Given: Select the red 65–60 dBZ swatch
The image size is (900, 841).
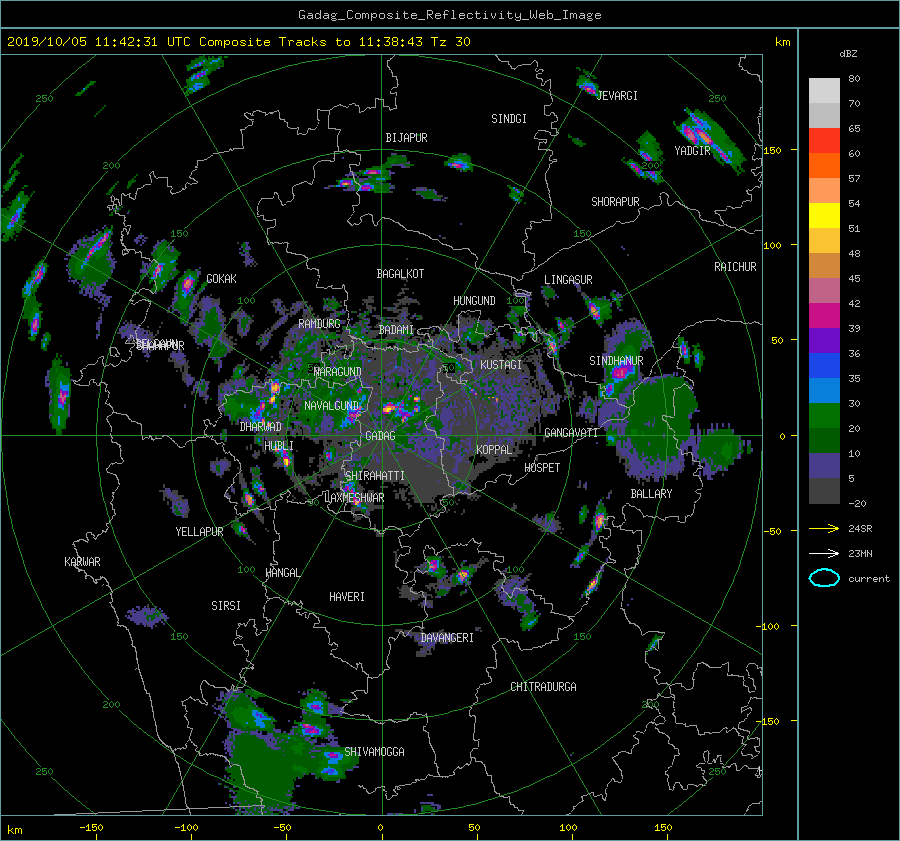Looking at the screenshot, I should tap(824, 141).
